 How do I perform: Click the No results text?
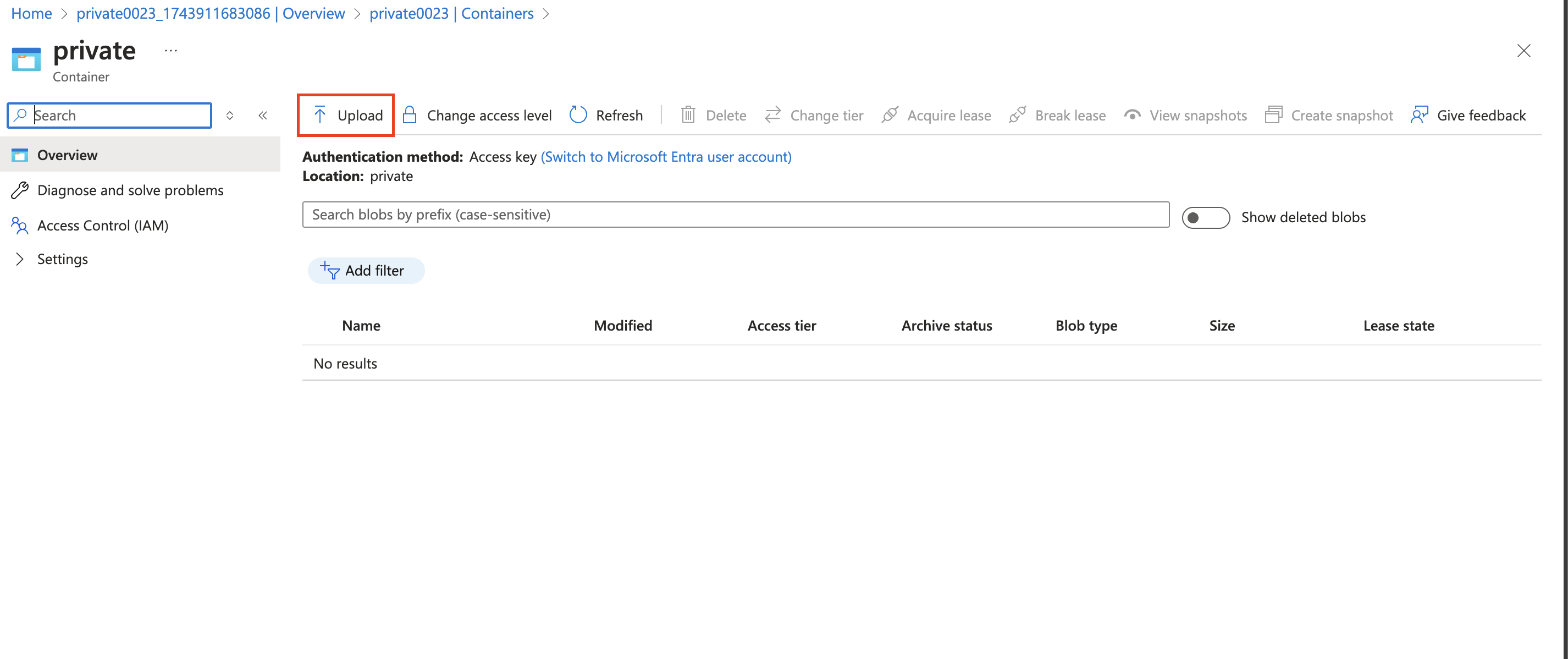[345, 364]
